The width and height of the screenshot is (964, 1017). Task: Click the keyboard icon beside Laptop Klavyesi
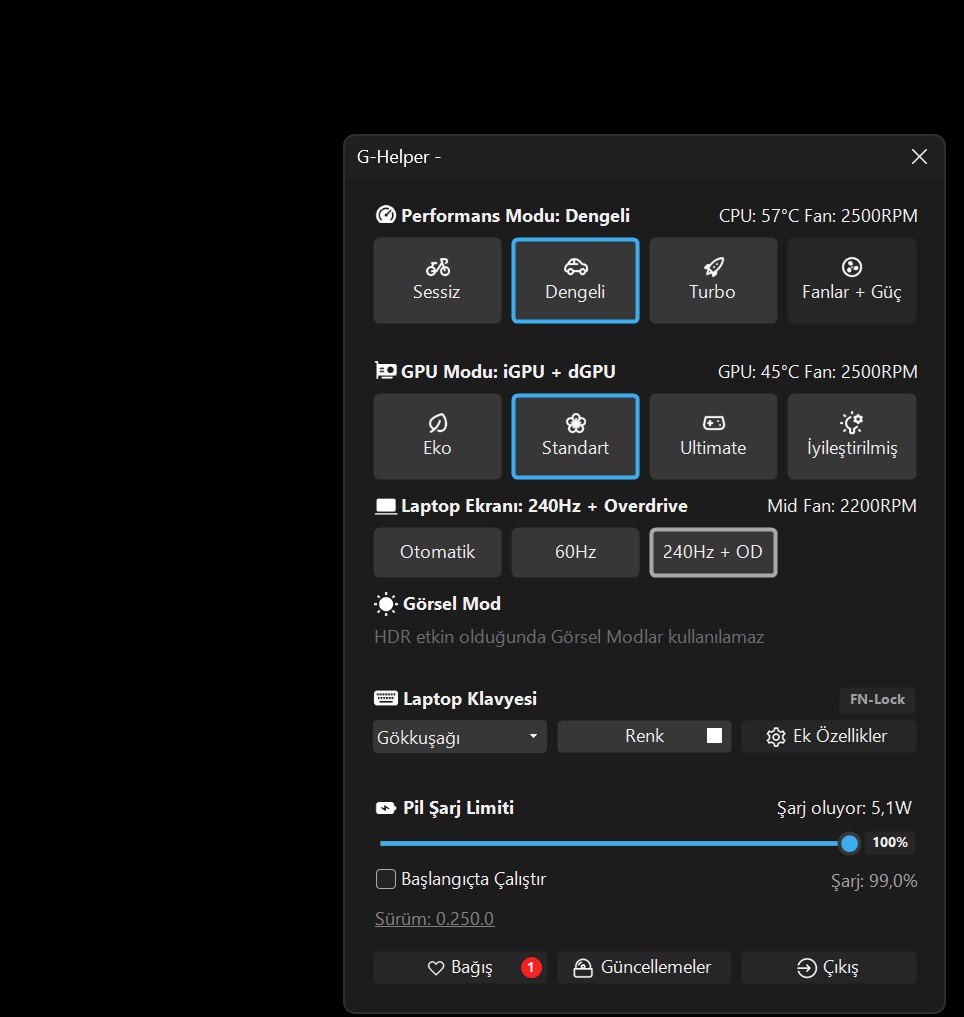pyautogui.click(x=386, y=698)
